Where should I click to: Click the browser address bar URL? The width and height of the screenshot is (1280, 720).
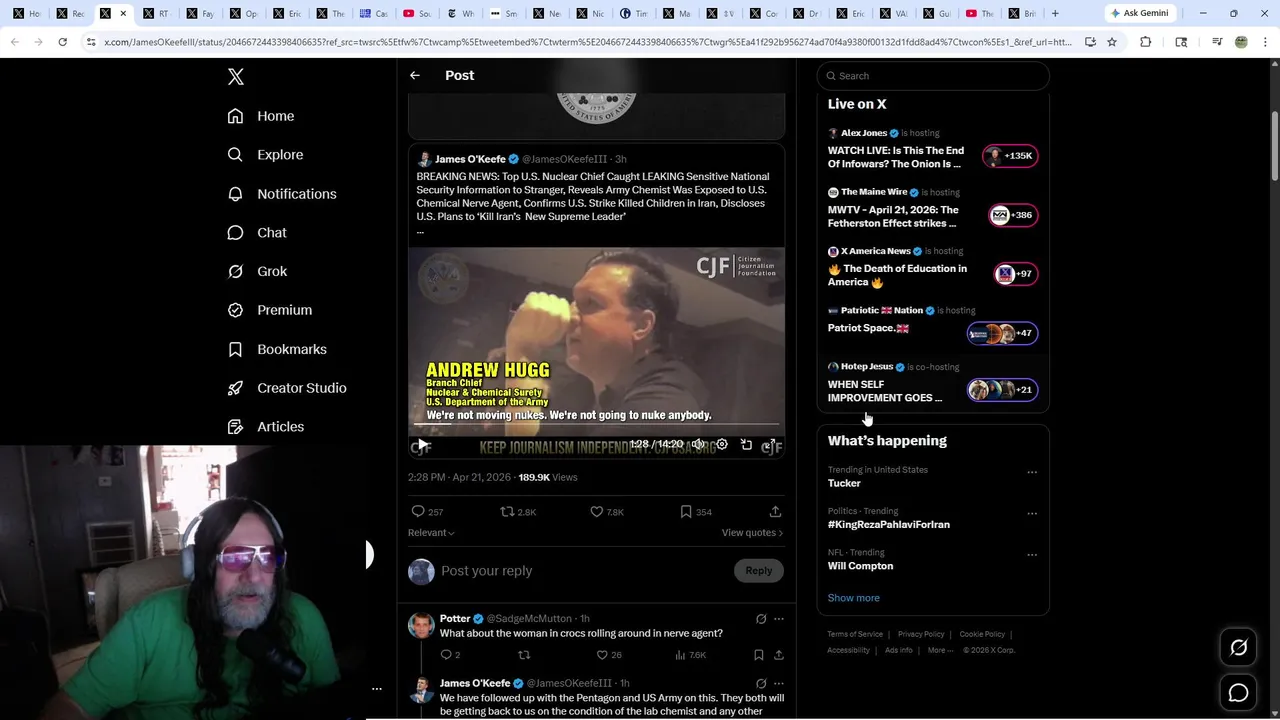pos(587,42)
